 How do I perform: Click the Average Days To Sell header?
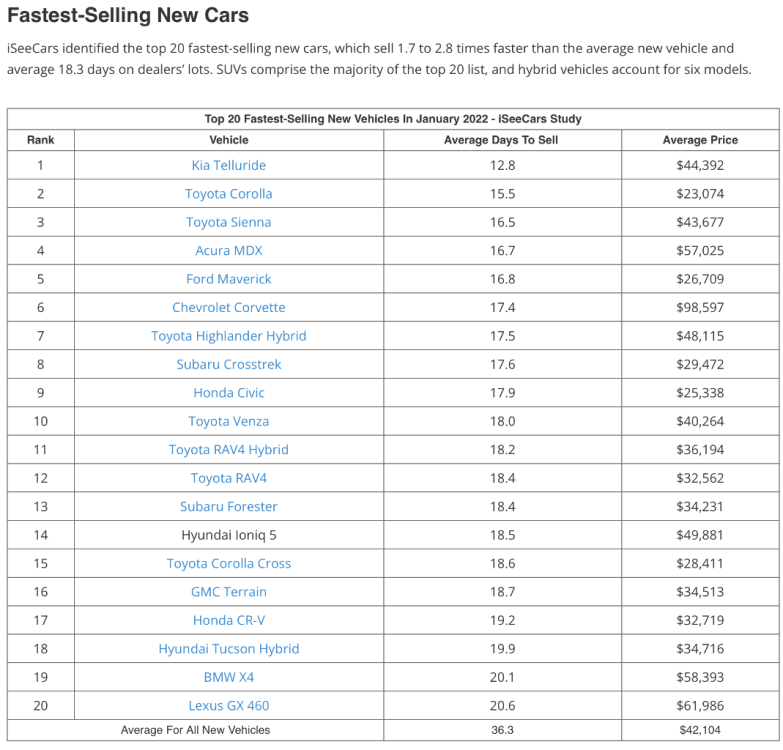click(x=500, y=140)
